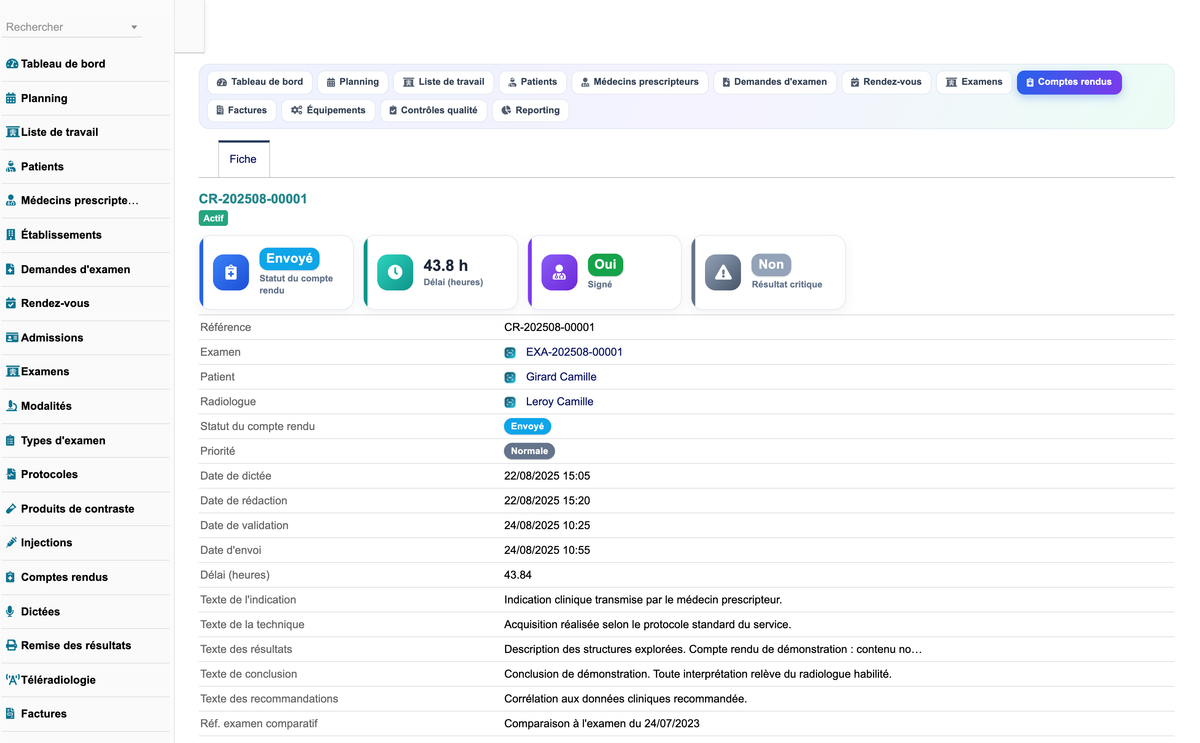
Task: Click the icon beside Girard Camille
Action: (x=510, y=377)
